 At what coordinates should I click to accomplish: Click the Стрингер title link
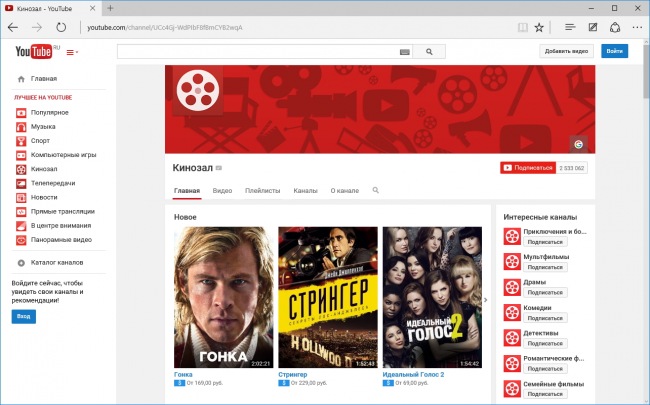pyautogui.click(x=293, y=374)
